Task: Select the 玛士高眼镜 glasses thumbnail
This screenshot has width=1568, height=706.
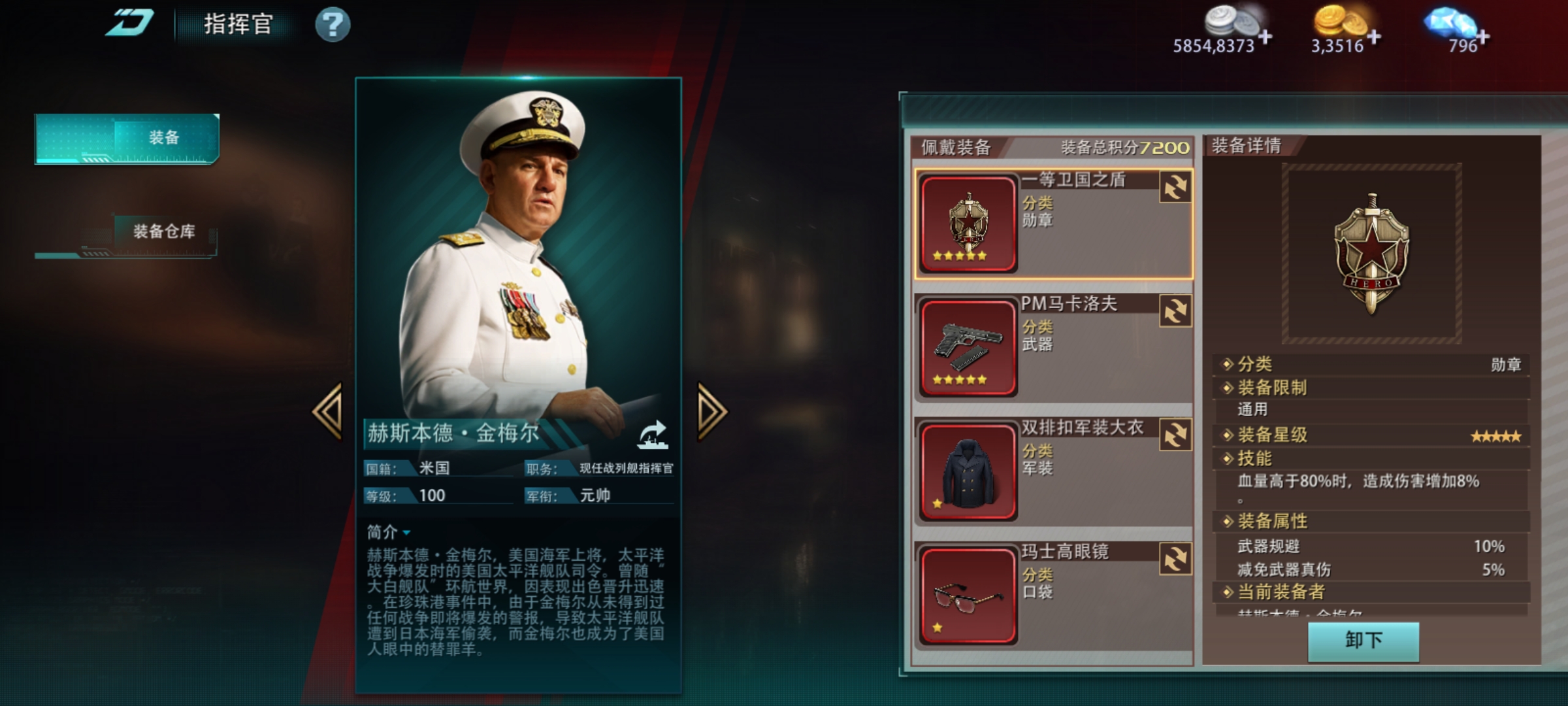Action: 968,596
